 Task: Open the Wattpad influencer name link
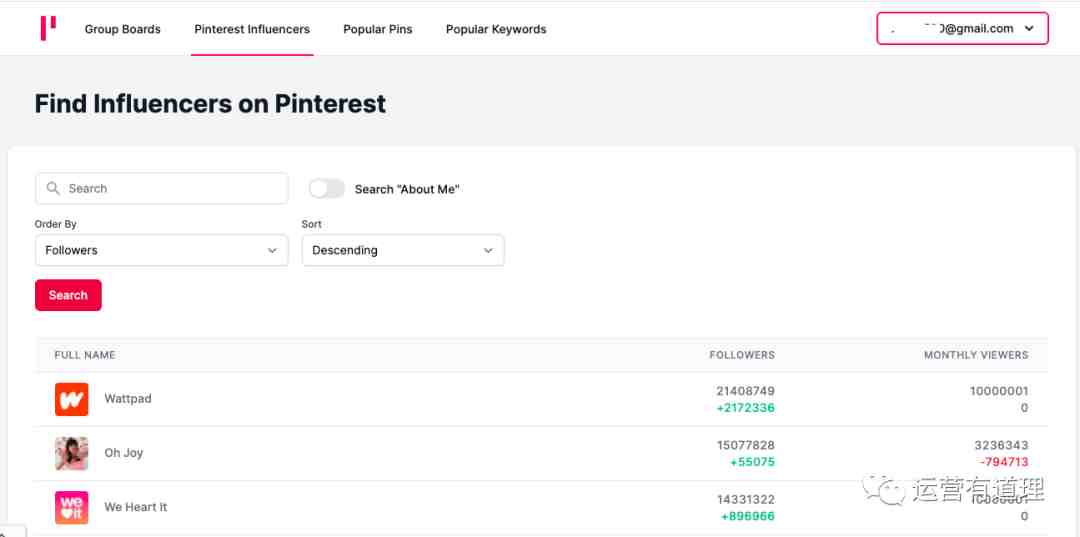[x=128, y=399]
